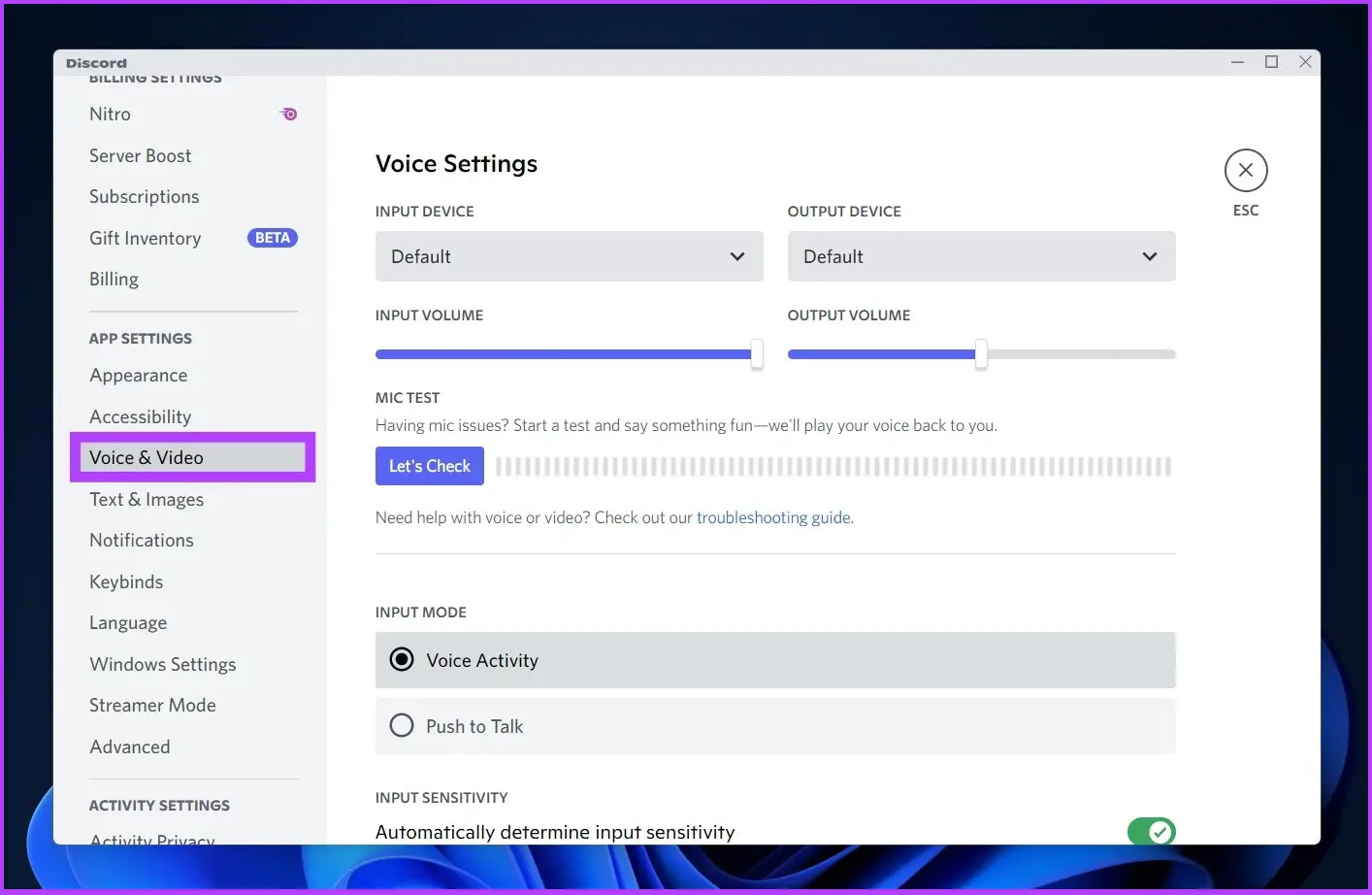Image resolution: width=1372 pixels, height=895 pixels.
Task: Switch to Streamer Mode settings
Action: point(152,706)
